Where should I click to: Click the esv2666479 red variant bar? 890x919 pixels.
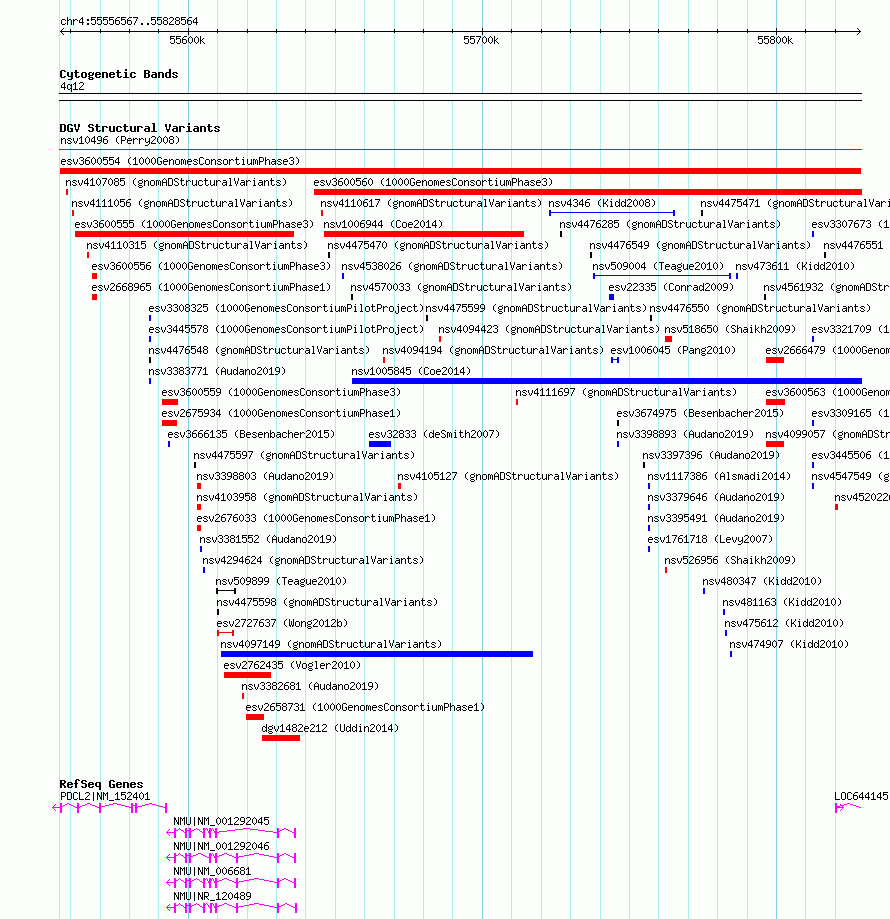(x=775, y=360)
